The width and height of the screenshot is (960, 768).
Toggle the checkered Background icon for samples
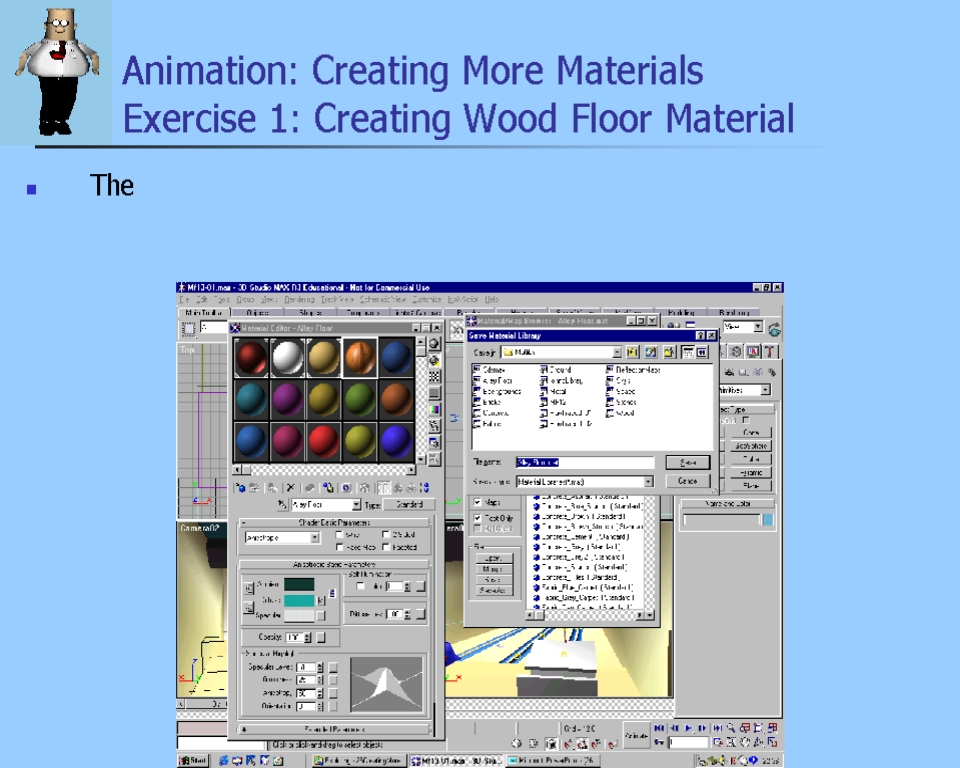[x=434, y=377]
